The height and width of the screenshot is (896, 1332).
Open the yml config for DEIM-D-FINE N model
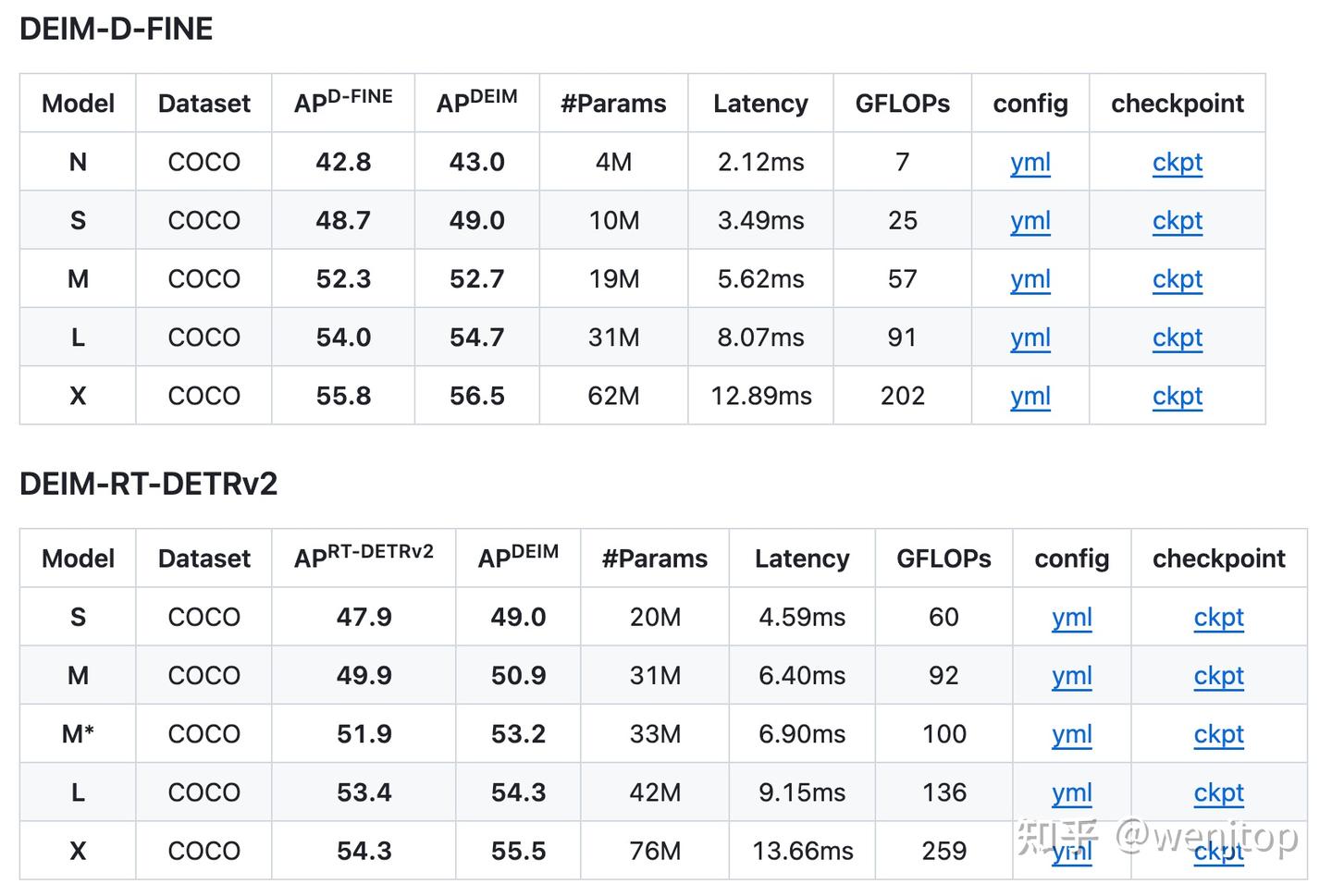1030,163
